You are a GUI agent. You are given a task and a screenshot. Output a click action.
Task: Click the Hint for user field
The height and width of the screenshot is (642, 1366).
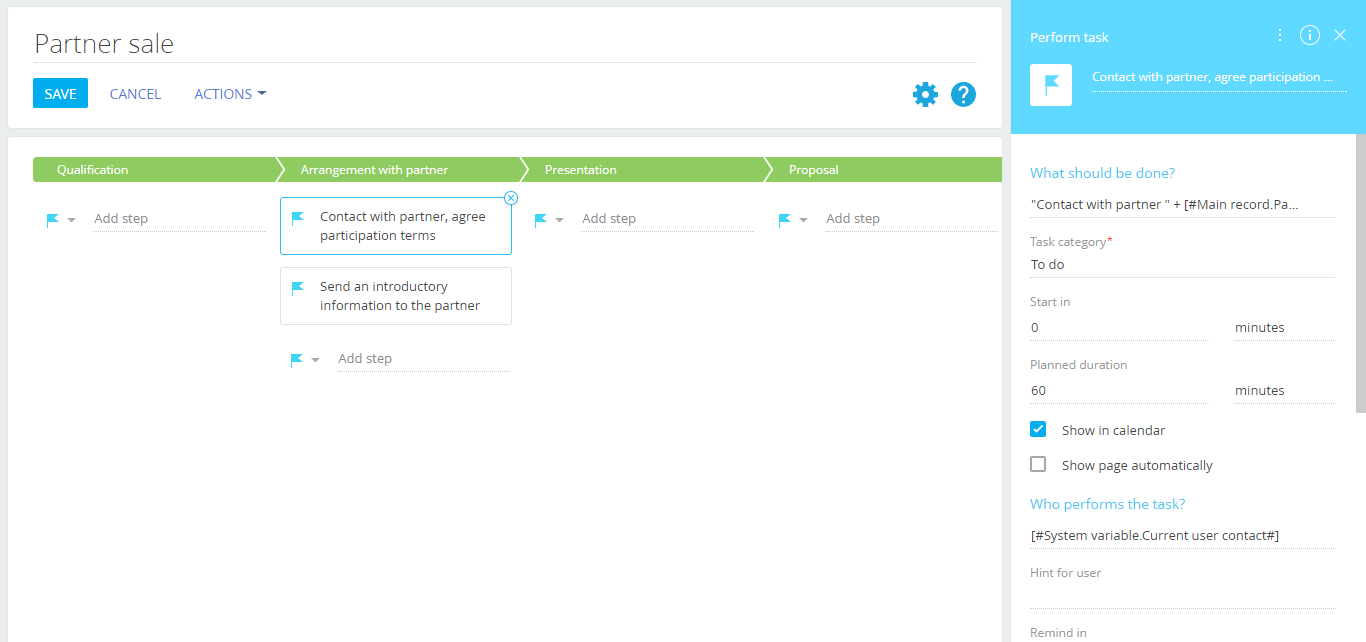point(1182,596)
